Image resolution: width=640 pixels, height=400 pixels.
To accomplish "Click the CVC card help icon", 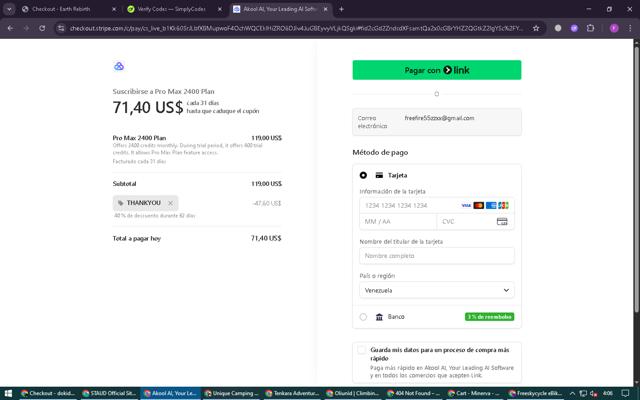I will click(x=502, y=222).
